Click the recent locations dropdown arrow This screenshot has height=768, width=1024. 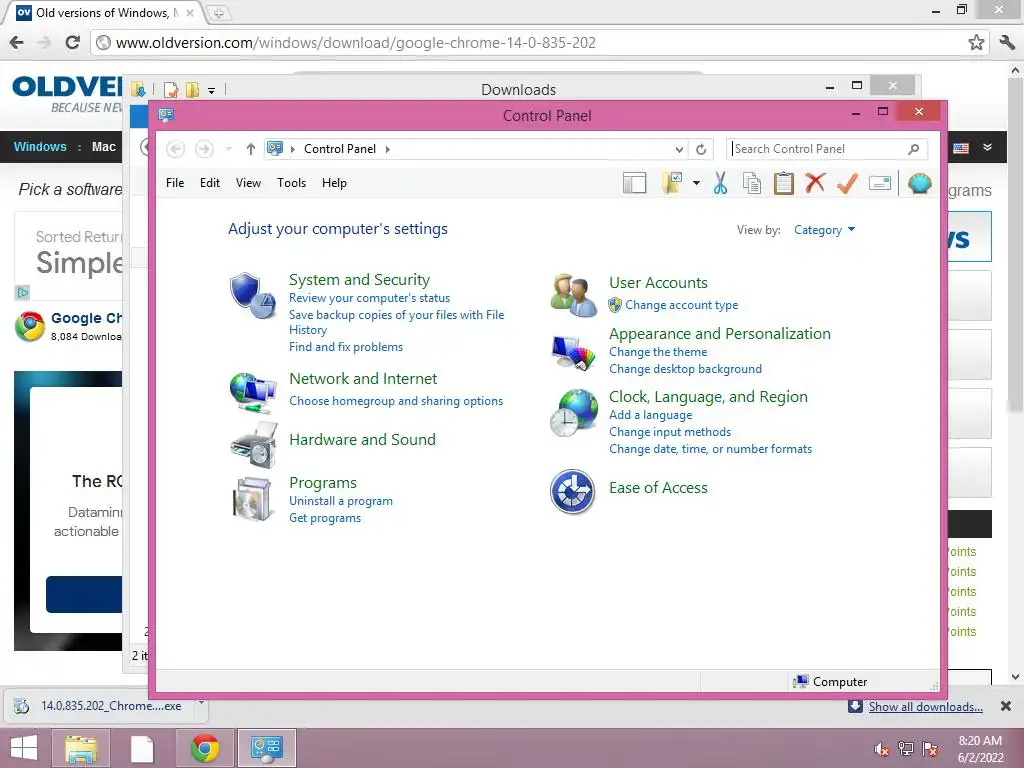229,150
